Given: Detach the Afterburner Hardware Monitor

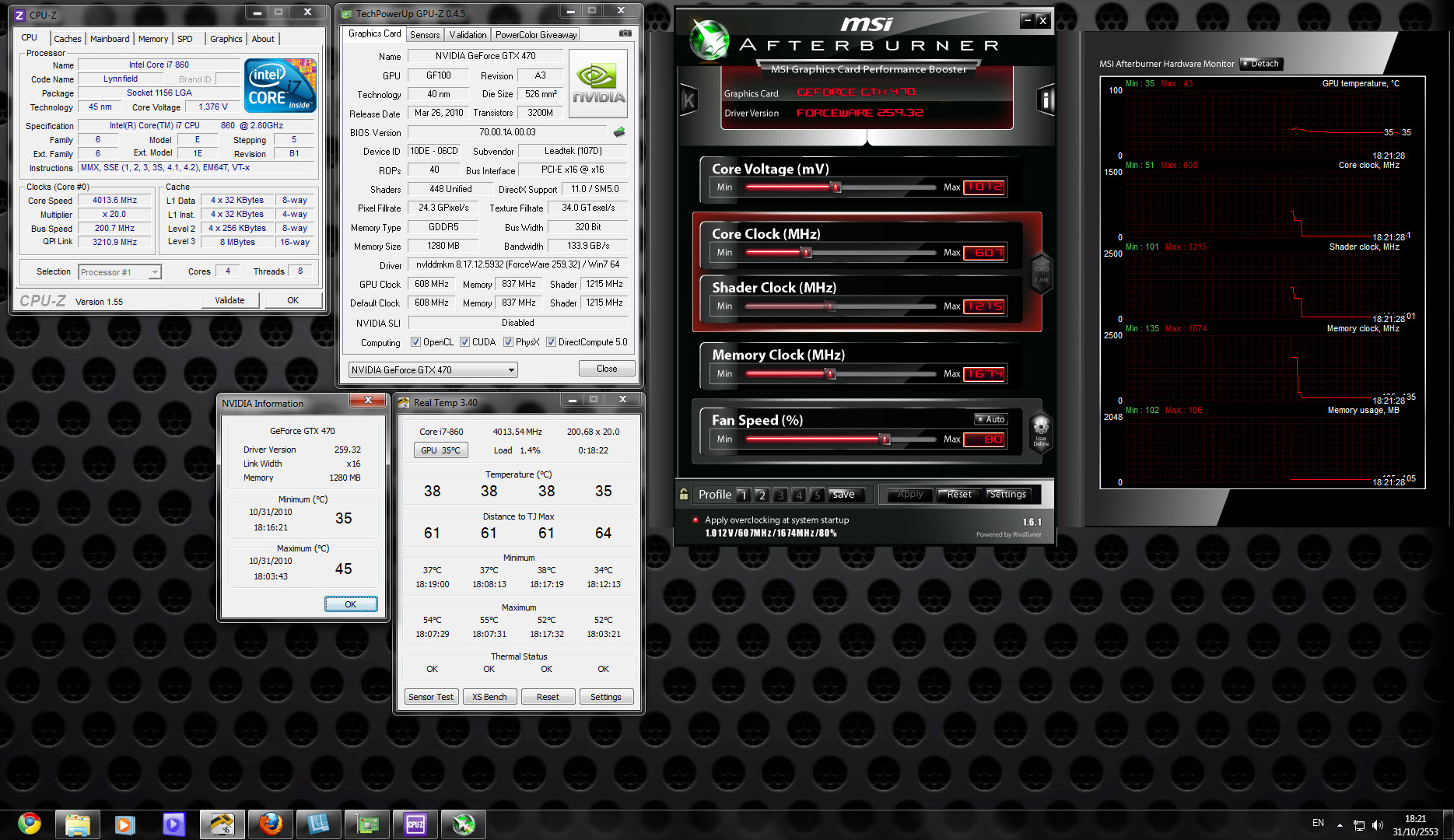Looking at the screenshot, I should (1260, 64).
